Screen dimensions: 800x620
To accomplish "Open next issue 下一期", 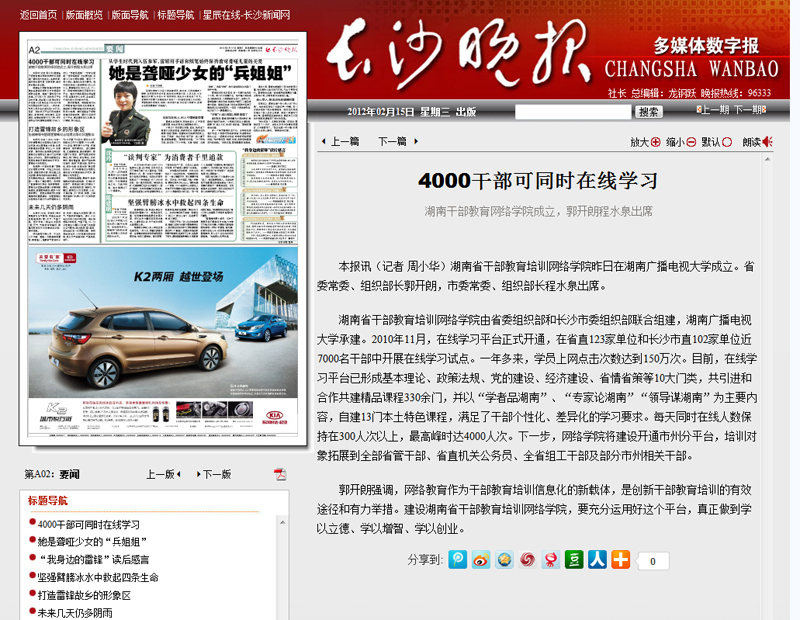I will tap(750, 110).
